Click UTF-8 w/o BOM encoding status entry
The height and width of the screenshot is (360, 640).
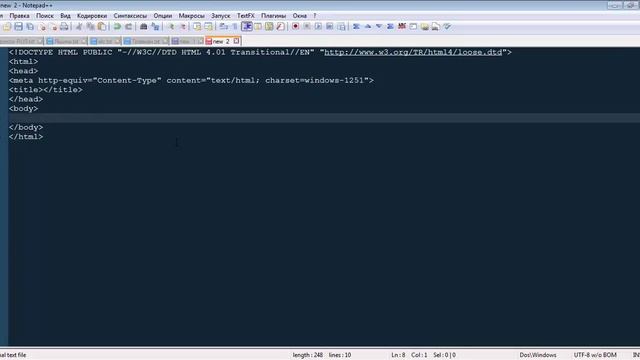pos(595,355)
